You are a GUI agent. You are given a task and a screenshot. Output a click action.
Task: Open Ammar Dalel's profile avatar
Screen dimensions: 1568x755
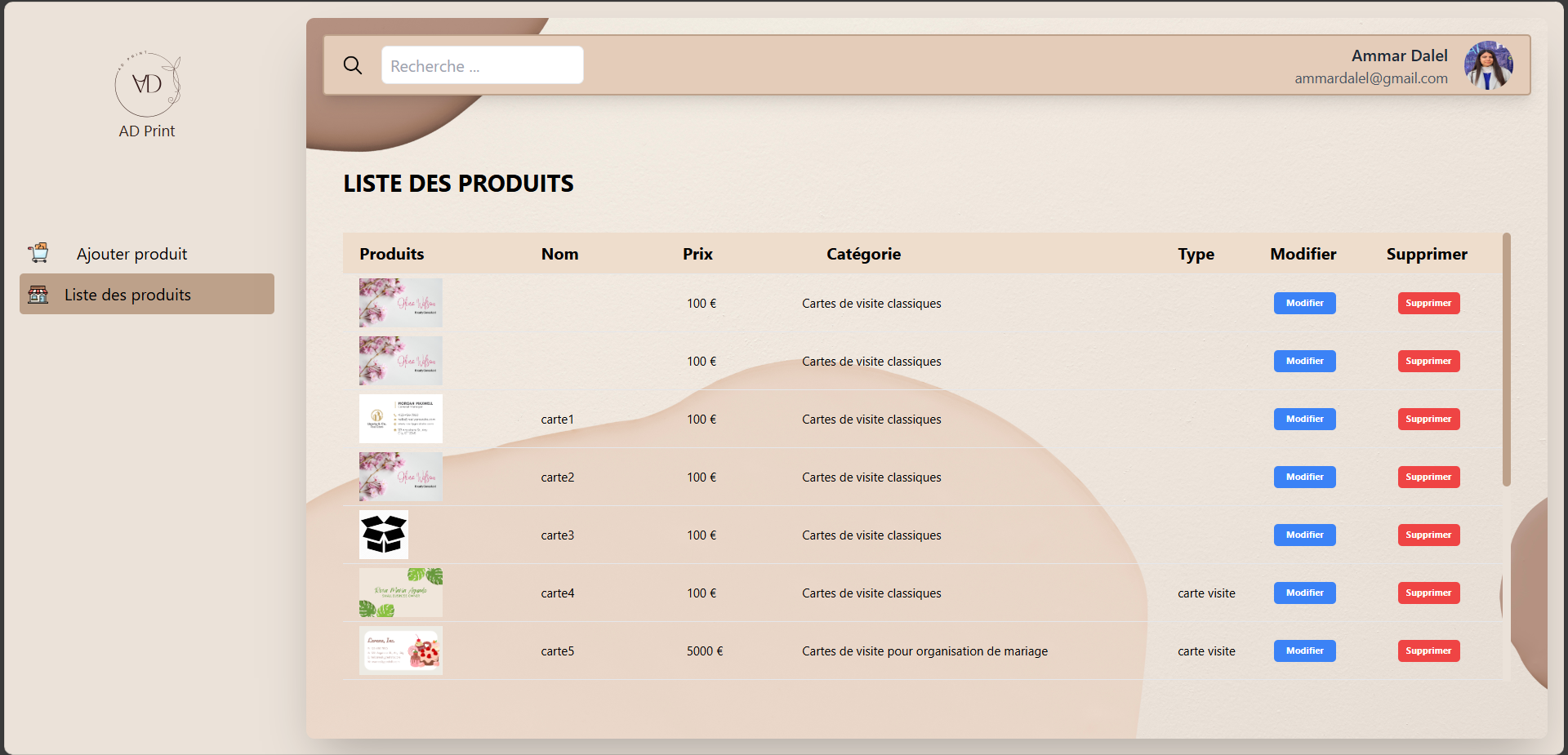point(1488,65)
